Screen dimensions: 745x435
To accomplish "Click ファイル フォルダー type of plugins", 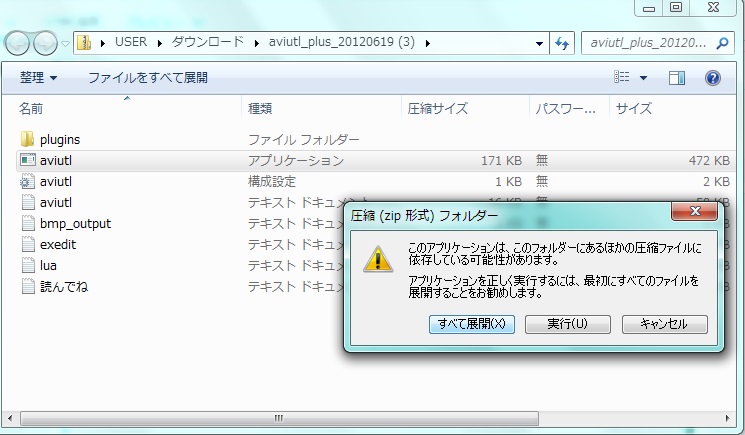I will coord(304,140).
